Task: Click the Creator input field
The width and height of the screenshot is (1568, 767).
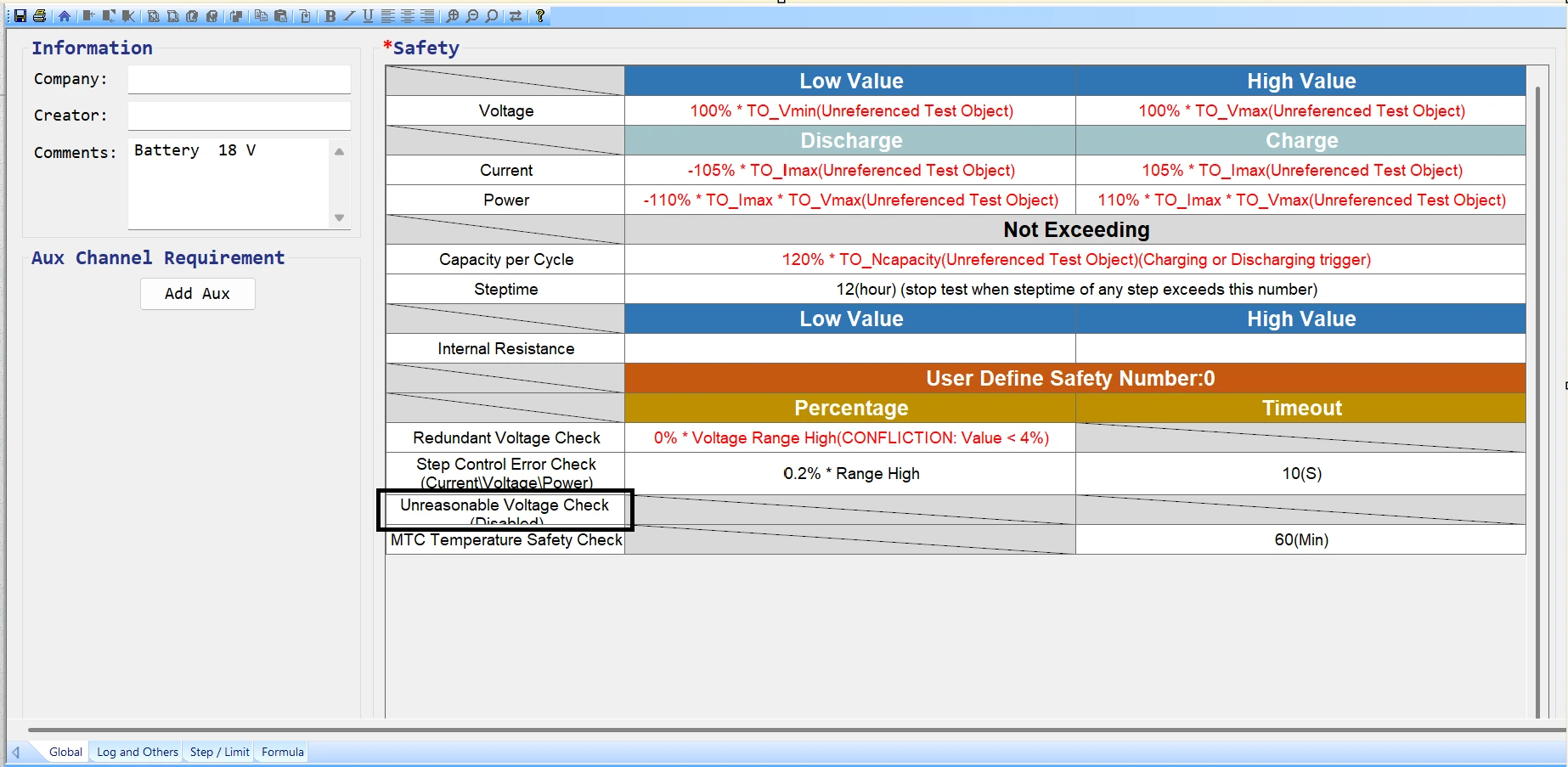Action: coord(239,116)
